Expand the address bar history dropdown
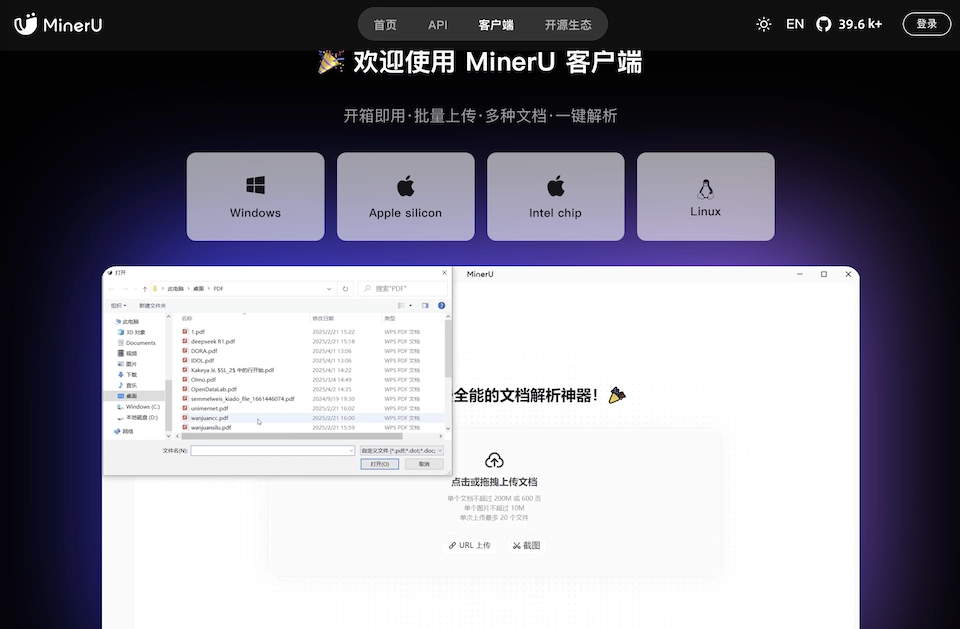 (329, 288)
